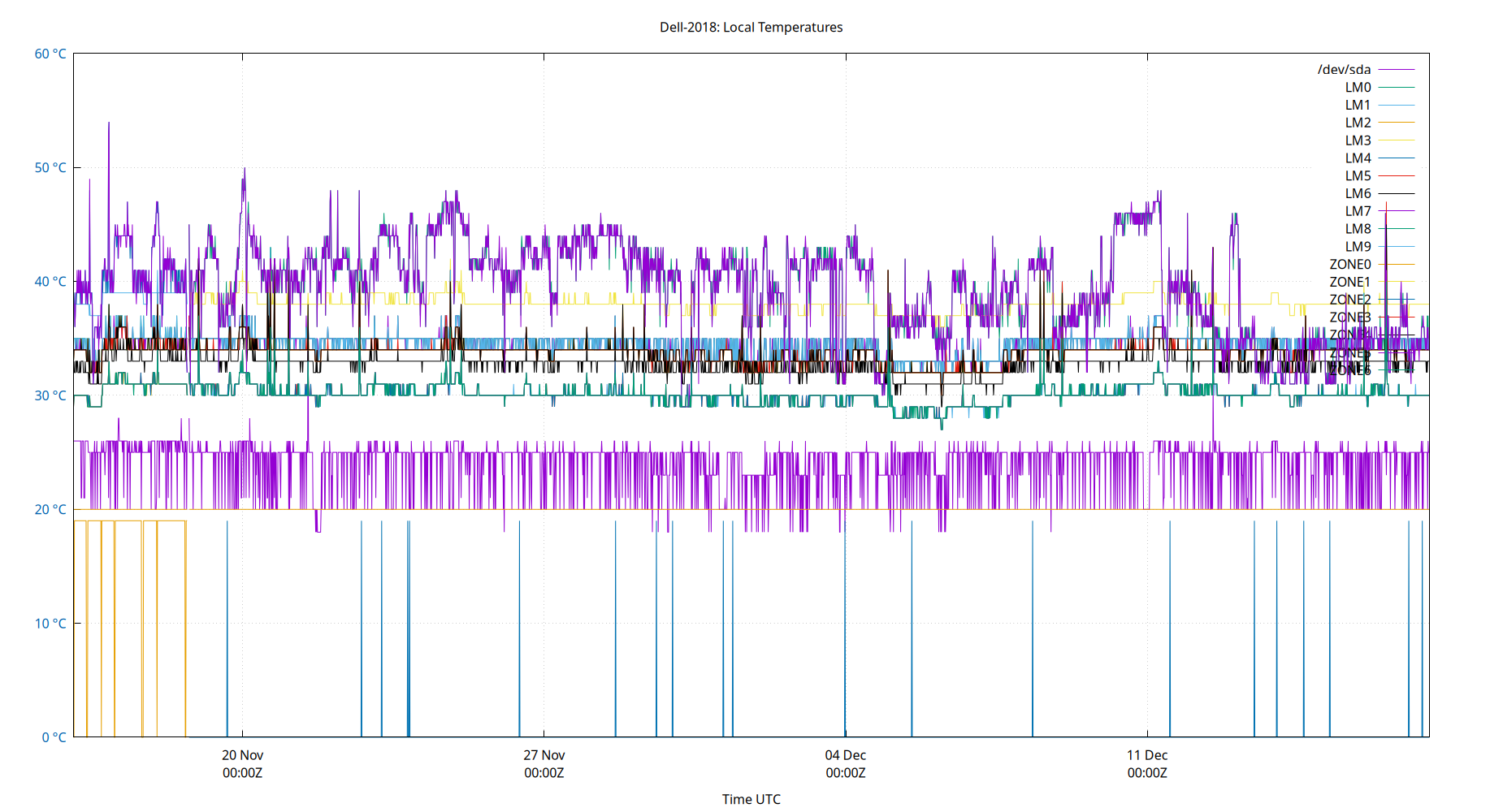1503x812 pixels.
Task: Click the 27 Nov tick label
Action: tap(543, 754)
